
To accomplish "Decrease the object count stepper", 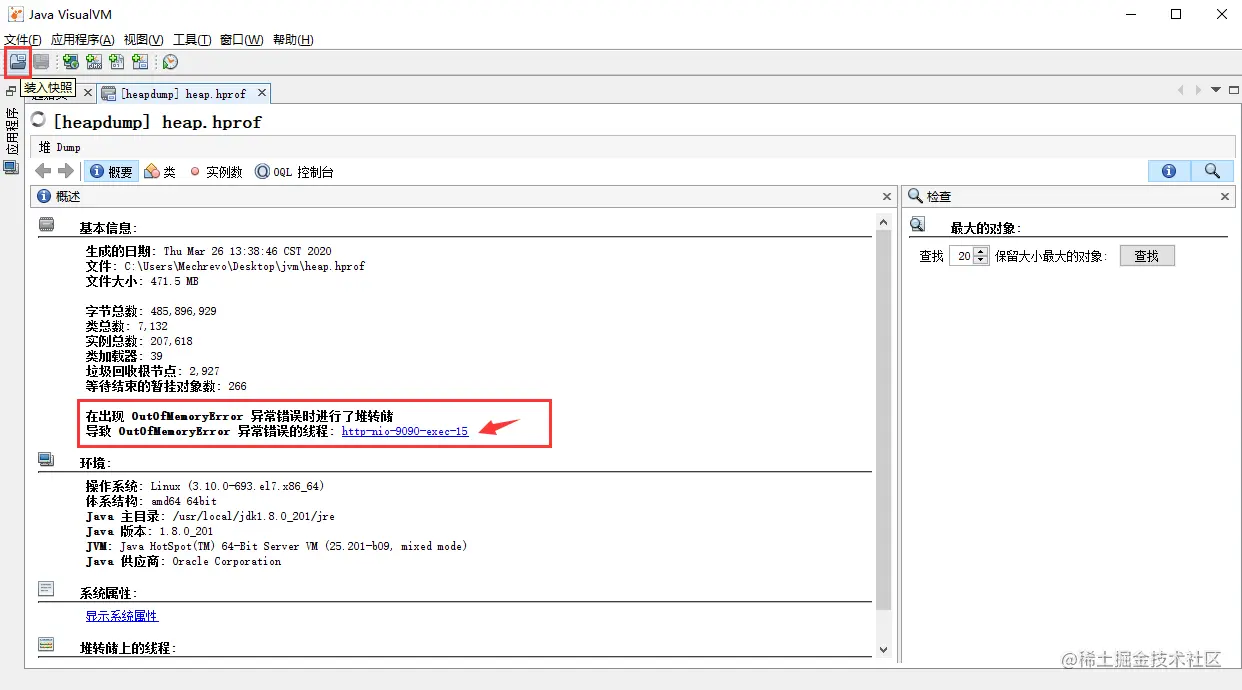I will pos(981,261).
